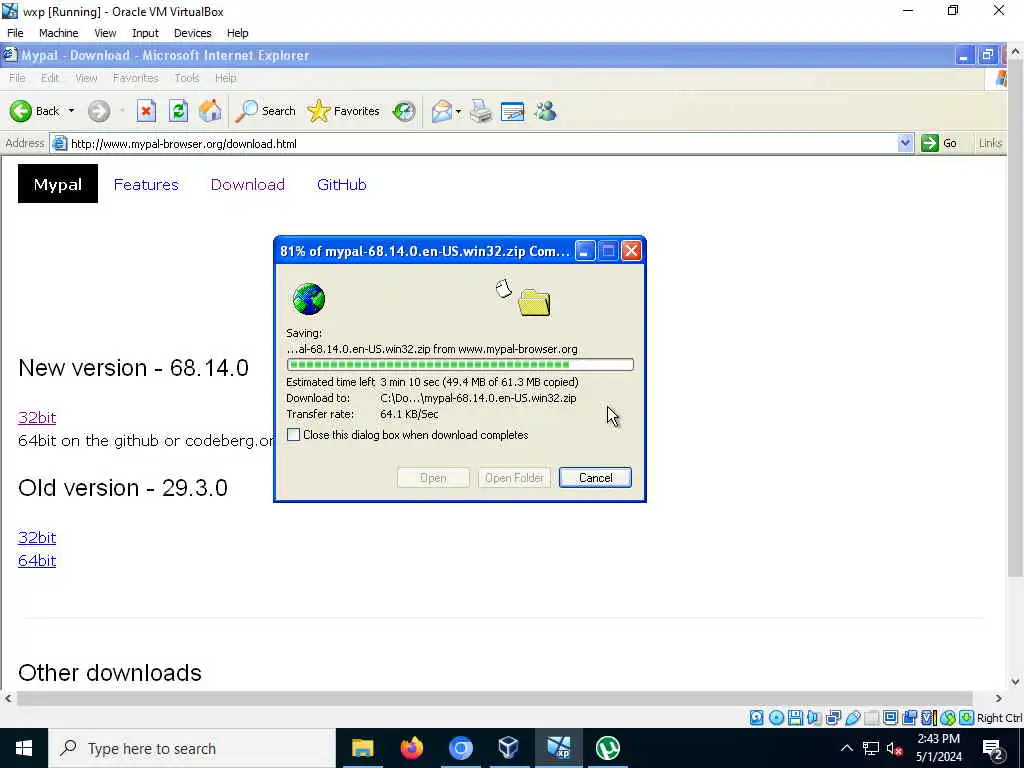
Task: Open the VirtualBox Help menu
Action: pos(238,33)
